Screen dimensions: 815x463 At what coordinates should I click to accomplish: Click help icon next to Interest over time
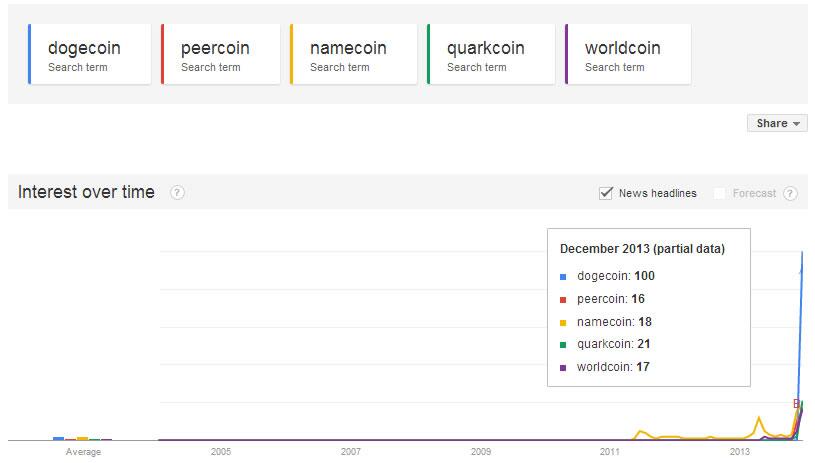(x=177, y=193)
